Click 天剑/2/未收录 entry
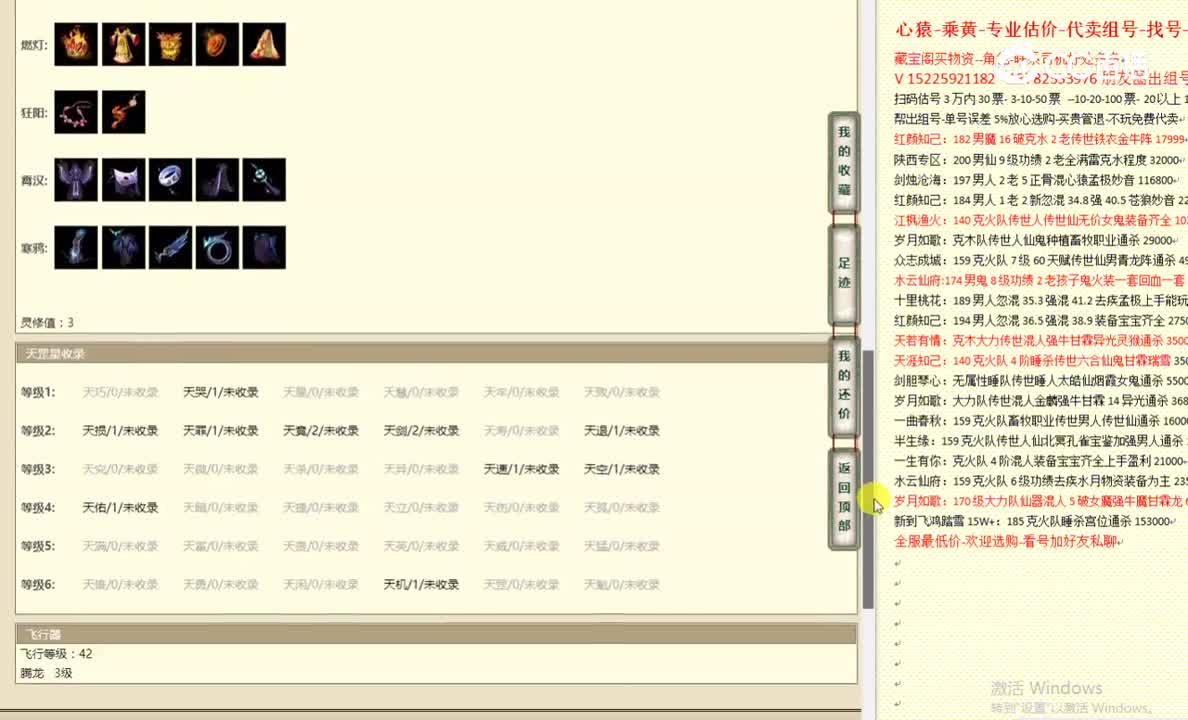This screenshot has width=1188, height=720. click(421, 430)
